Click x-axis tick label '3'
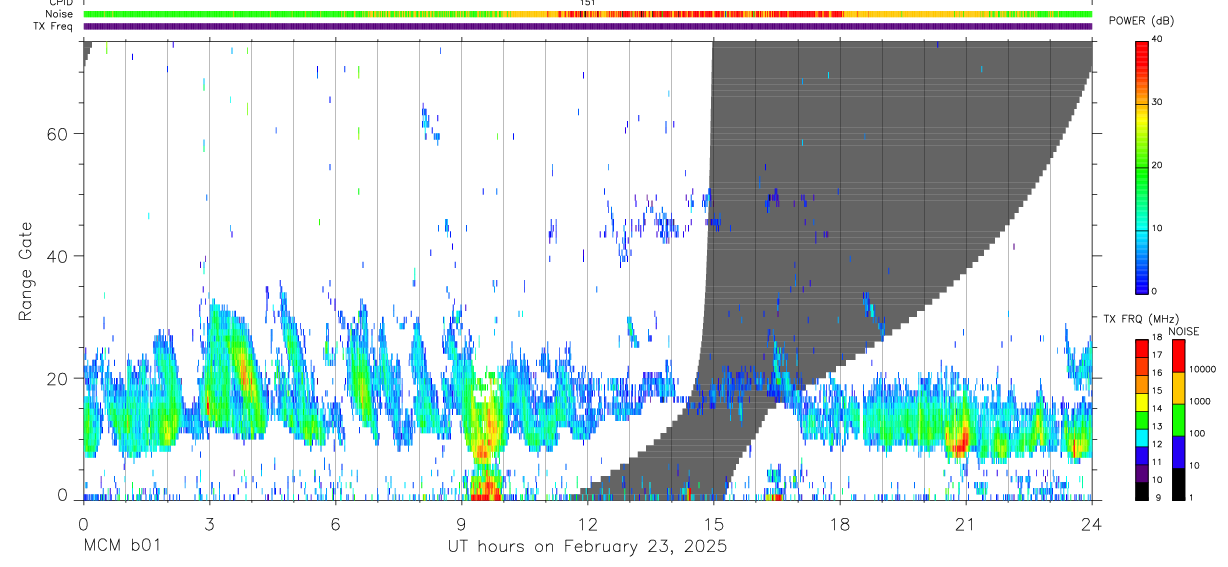Image resolution: width=1228 pixels, height=567 pixels. 209,523
